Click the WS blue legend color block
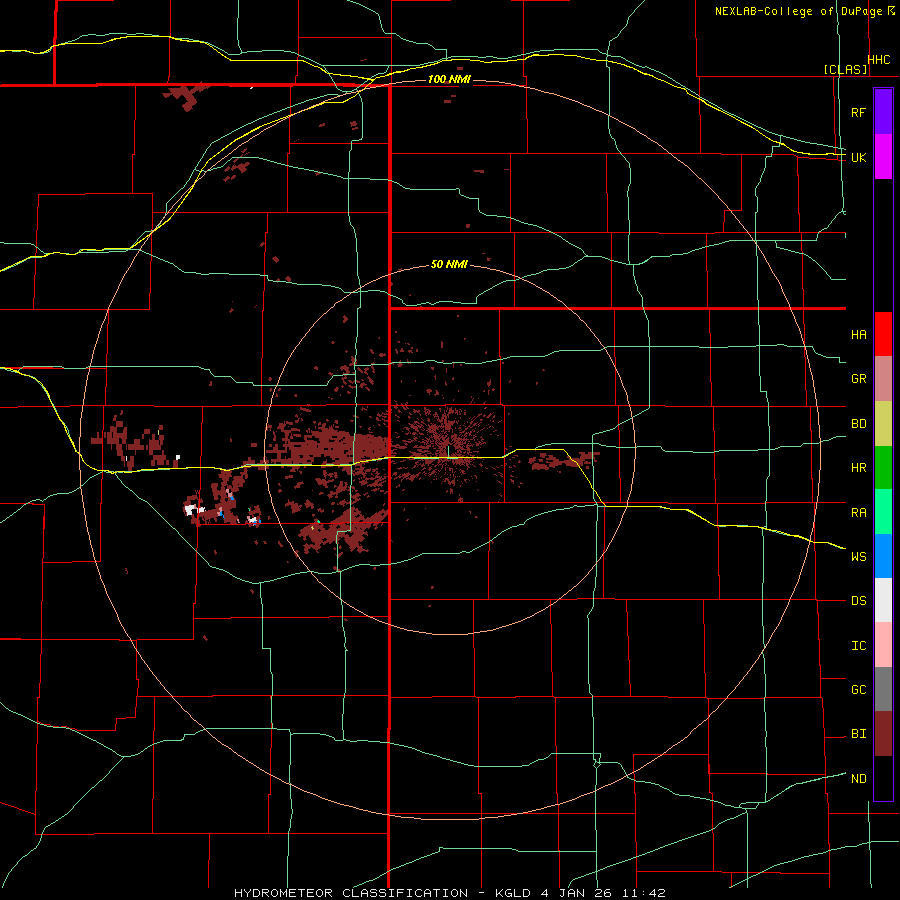900x900 pixels. pyautogui.click(x=883, y=556)
